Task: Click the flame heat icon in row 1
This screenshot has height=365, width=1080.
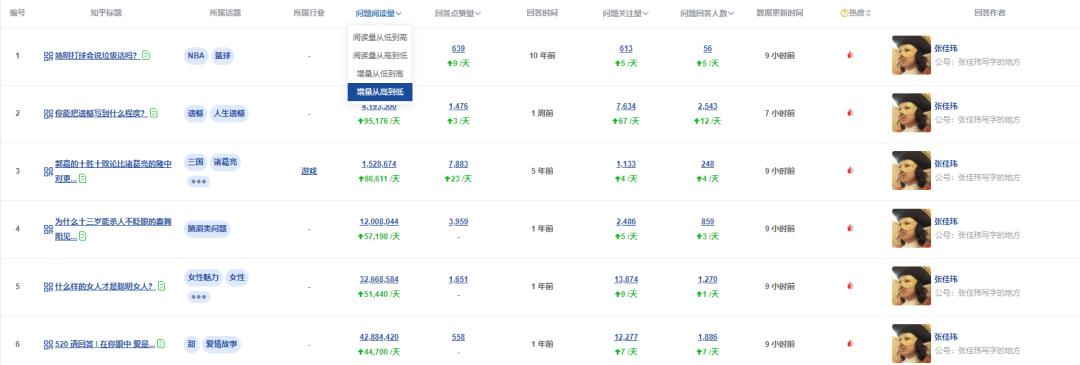Action: point(850,55)
